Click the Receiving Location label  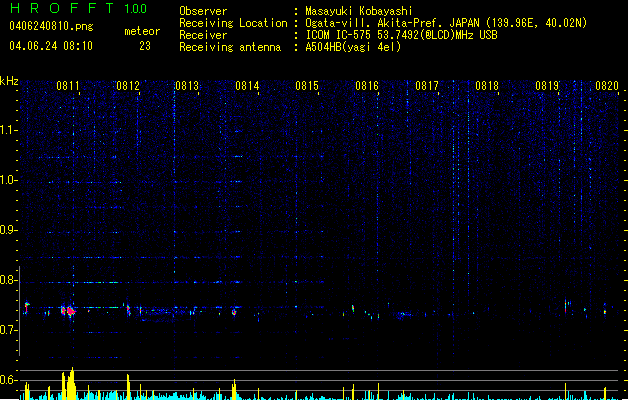point(233,23)
